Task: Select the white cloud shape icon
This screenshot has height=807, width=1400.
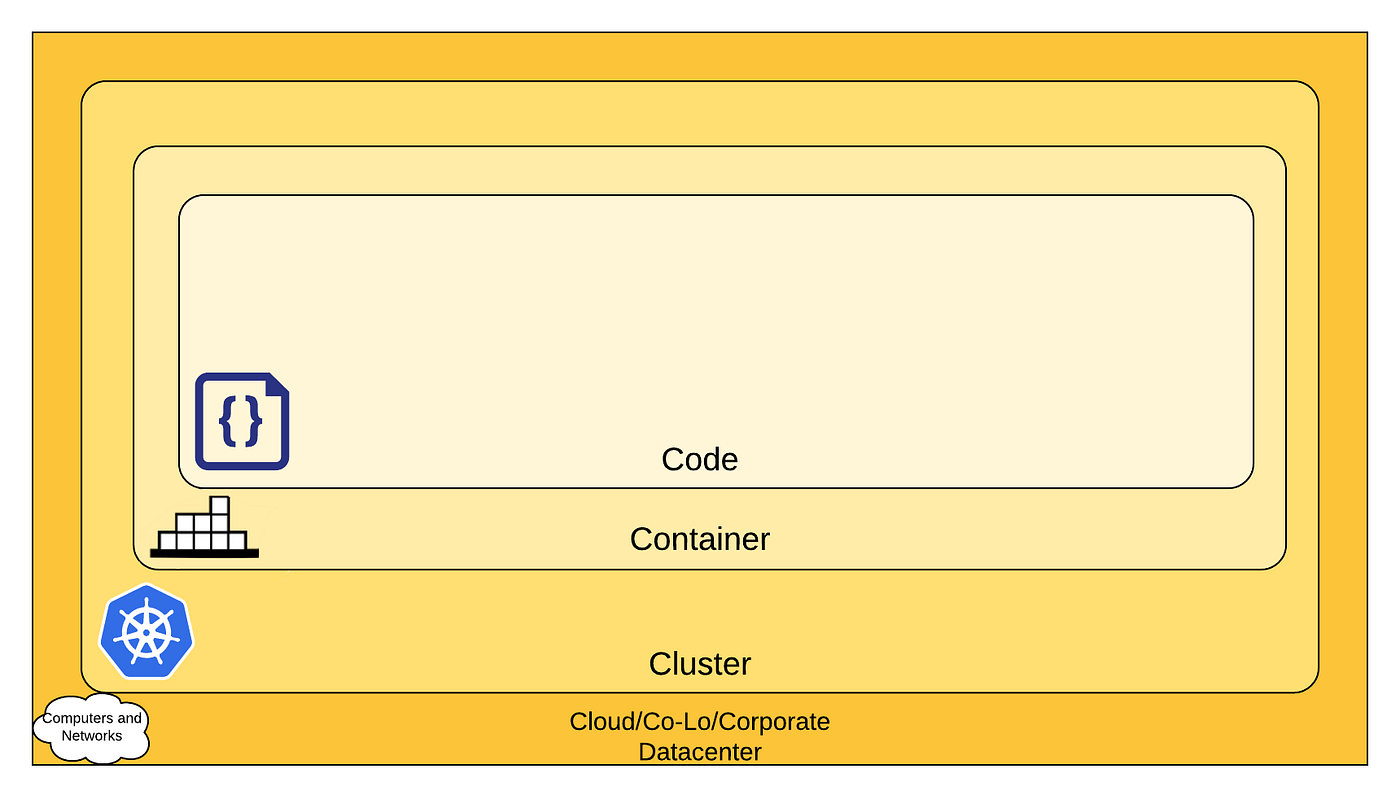Action: (x=91, y=727)
